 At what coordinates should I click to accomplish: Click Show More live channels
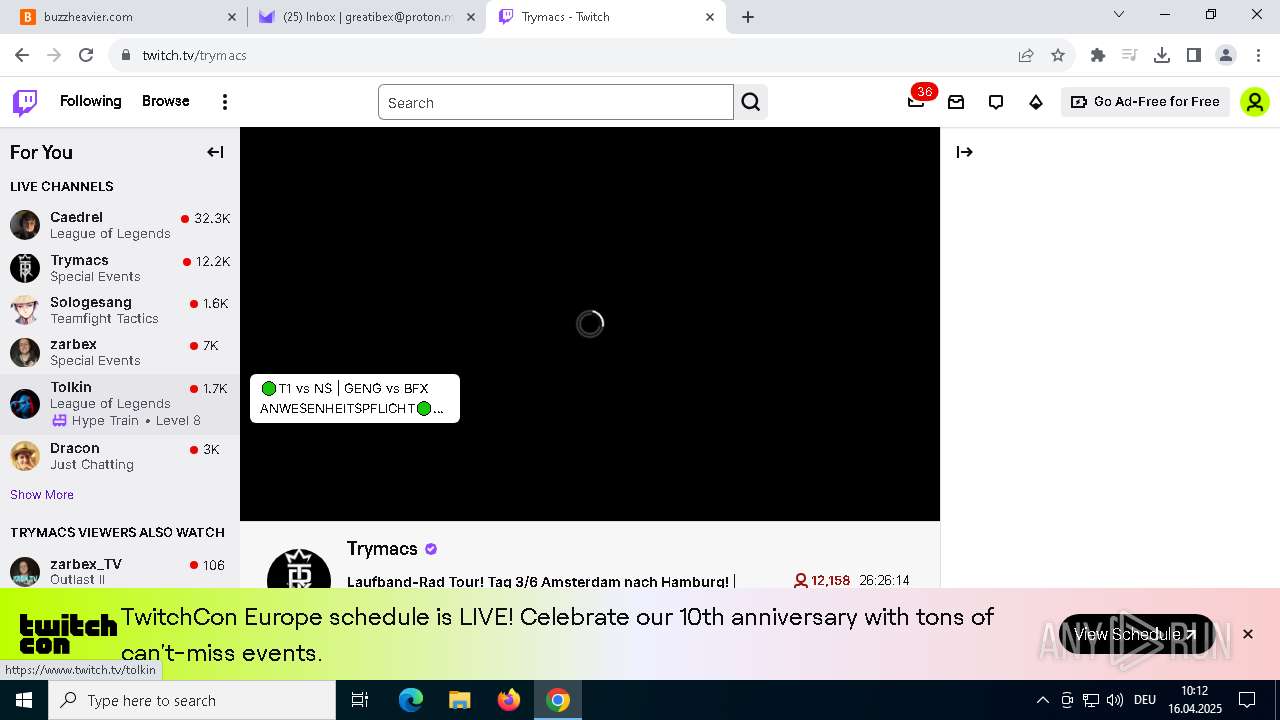coord(42,494)
